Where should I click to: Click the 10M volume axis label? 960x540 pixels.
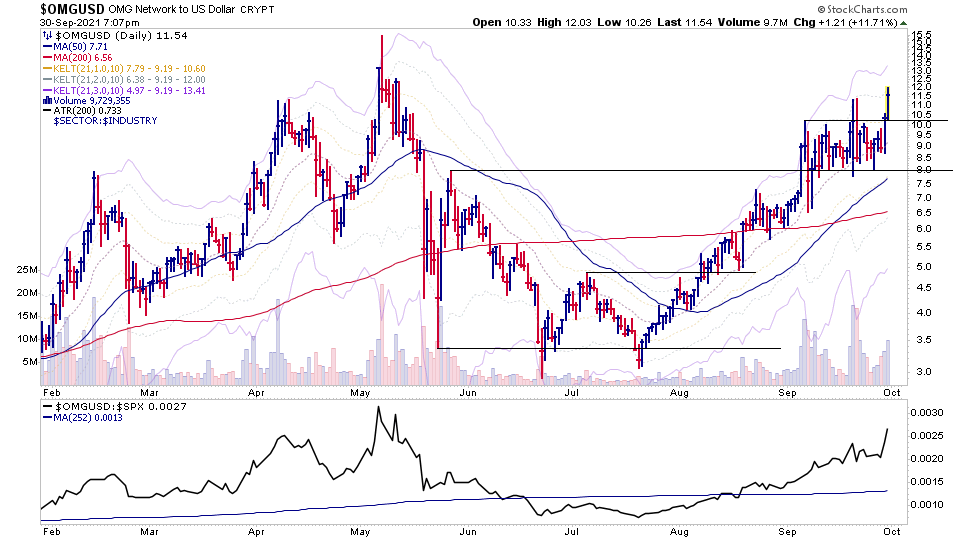28,339
